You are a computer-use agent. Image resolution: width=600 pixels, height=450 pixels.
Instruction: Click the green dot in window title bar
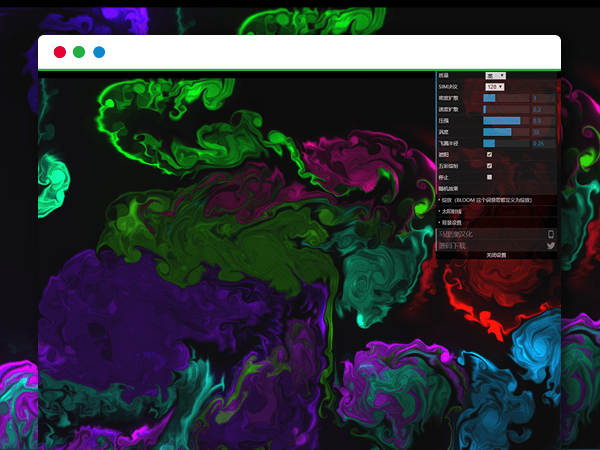click(79, 52)
